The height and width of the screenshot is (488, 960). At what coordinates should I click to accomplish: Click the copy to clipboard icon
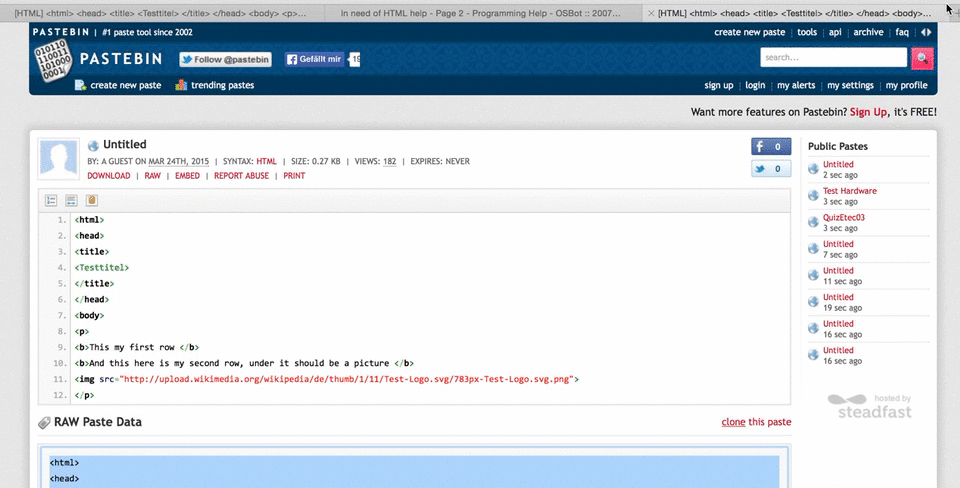[91, 200]
